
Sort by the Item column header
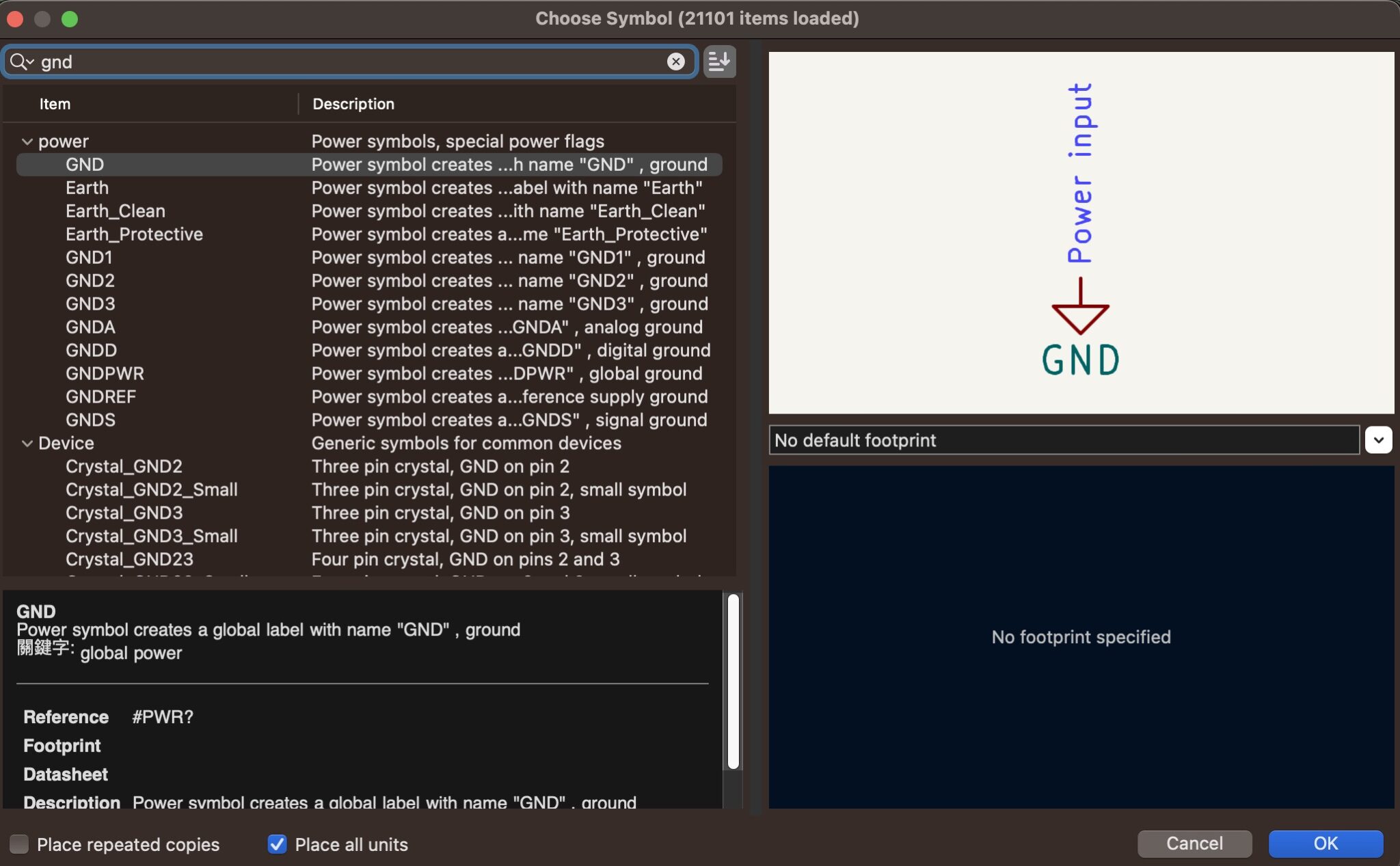(55, 104)
